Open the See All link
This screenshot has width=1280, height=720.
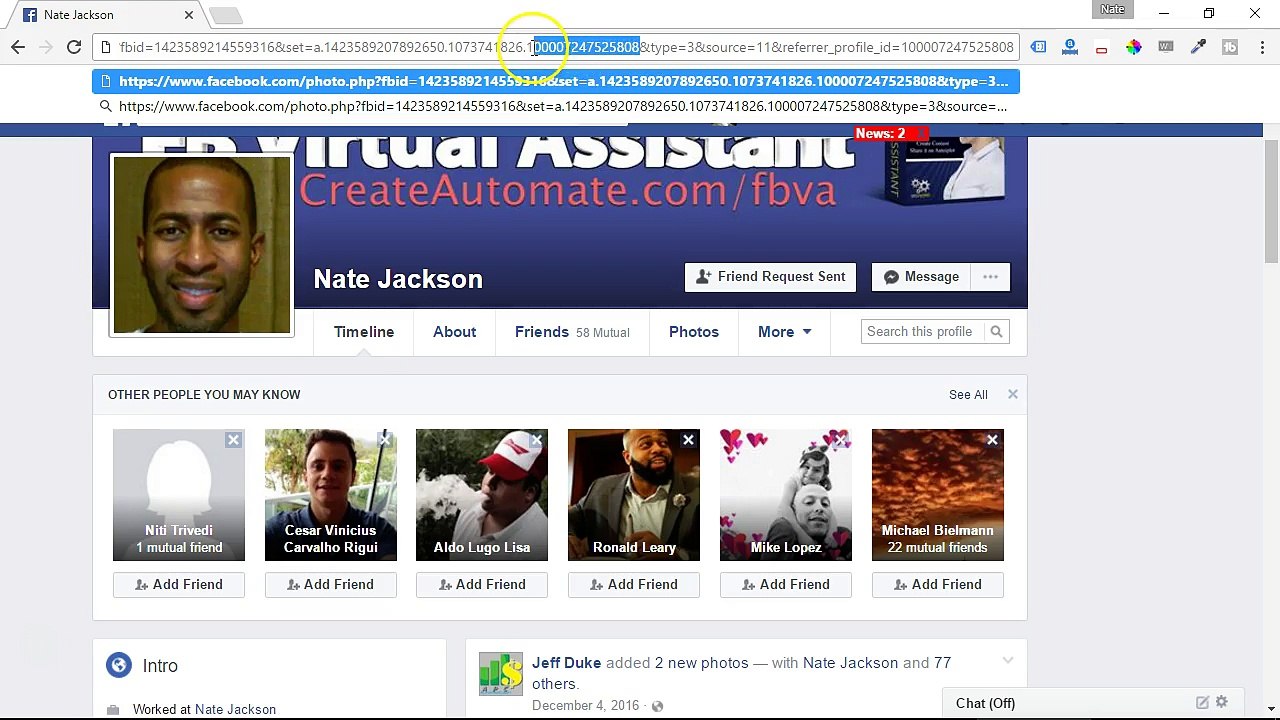968,394
